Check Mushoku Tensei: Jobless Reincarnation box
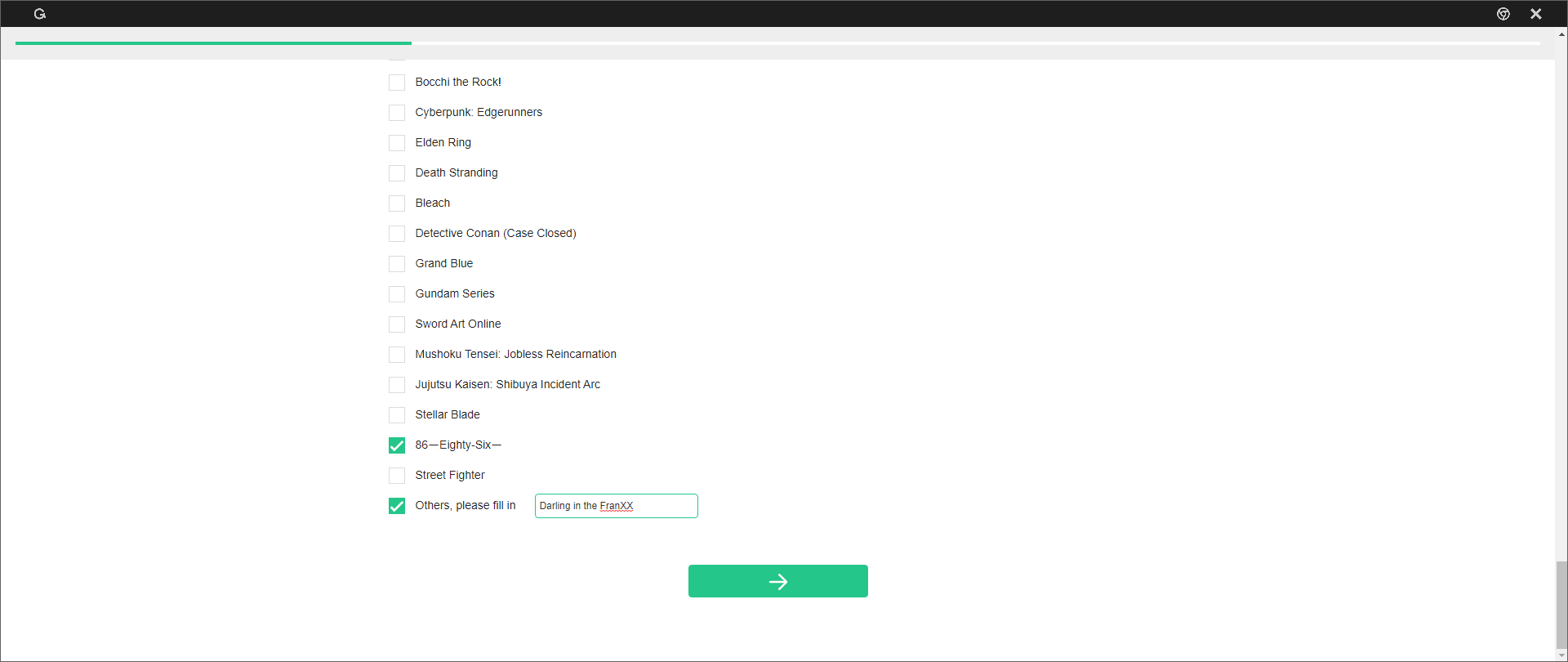The height and width of the screenshot is (662, 1568). coord(397,355)
